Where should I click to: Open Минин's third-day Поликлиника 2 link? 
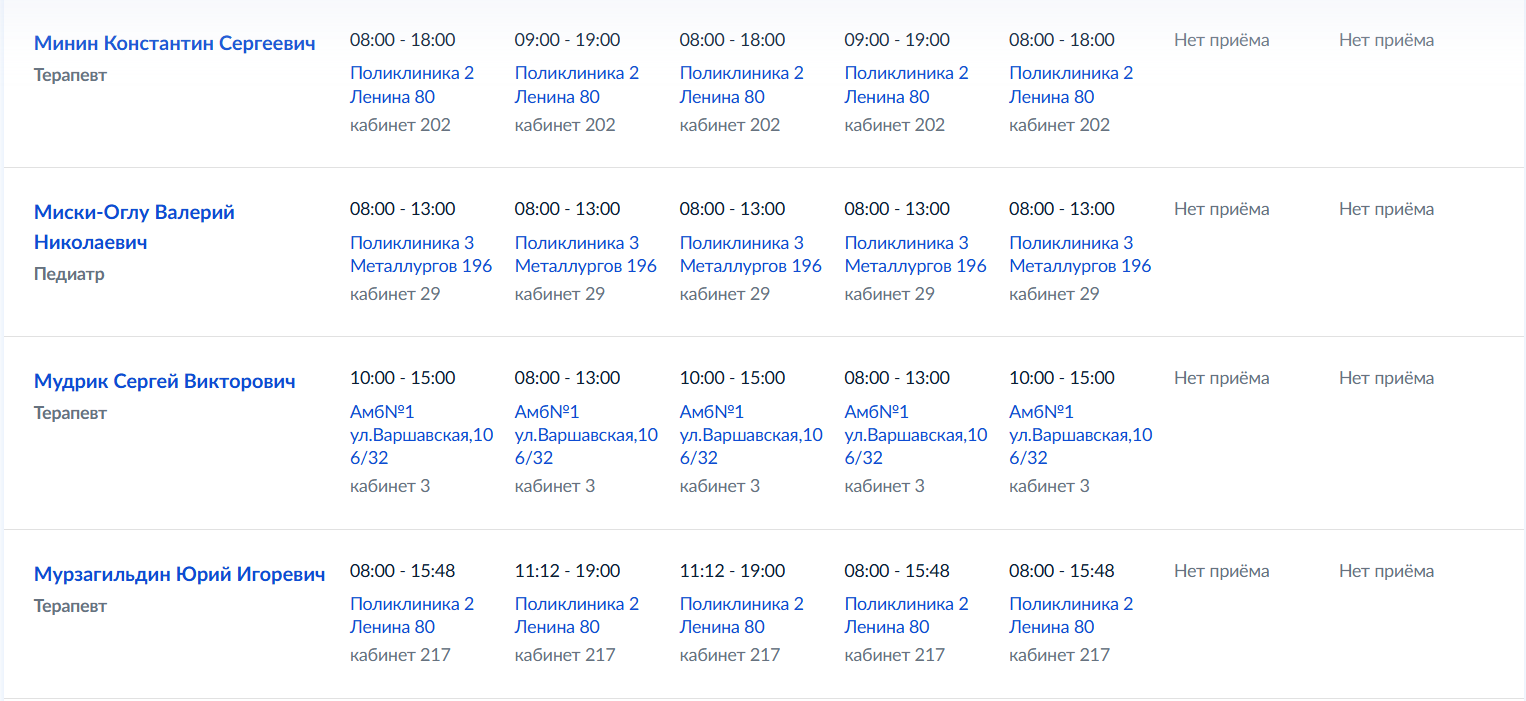click(x=742, y=85)
